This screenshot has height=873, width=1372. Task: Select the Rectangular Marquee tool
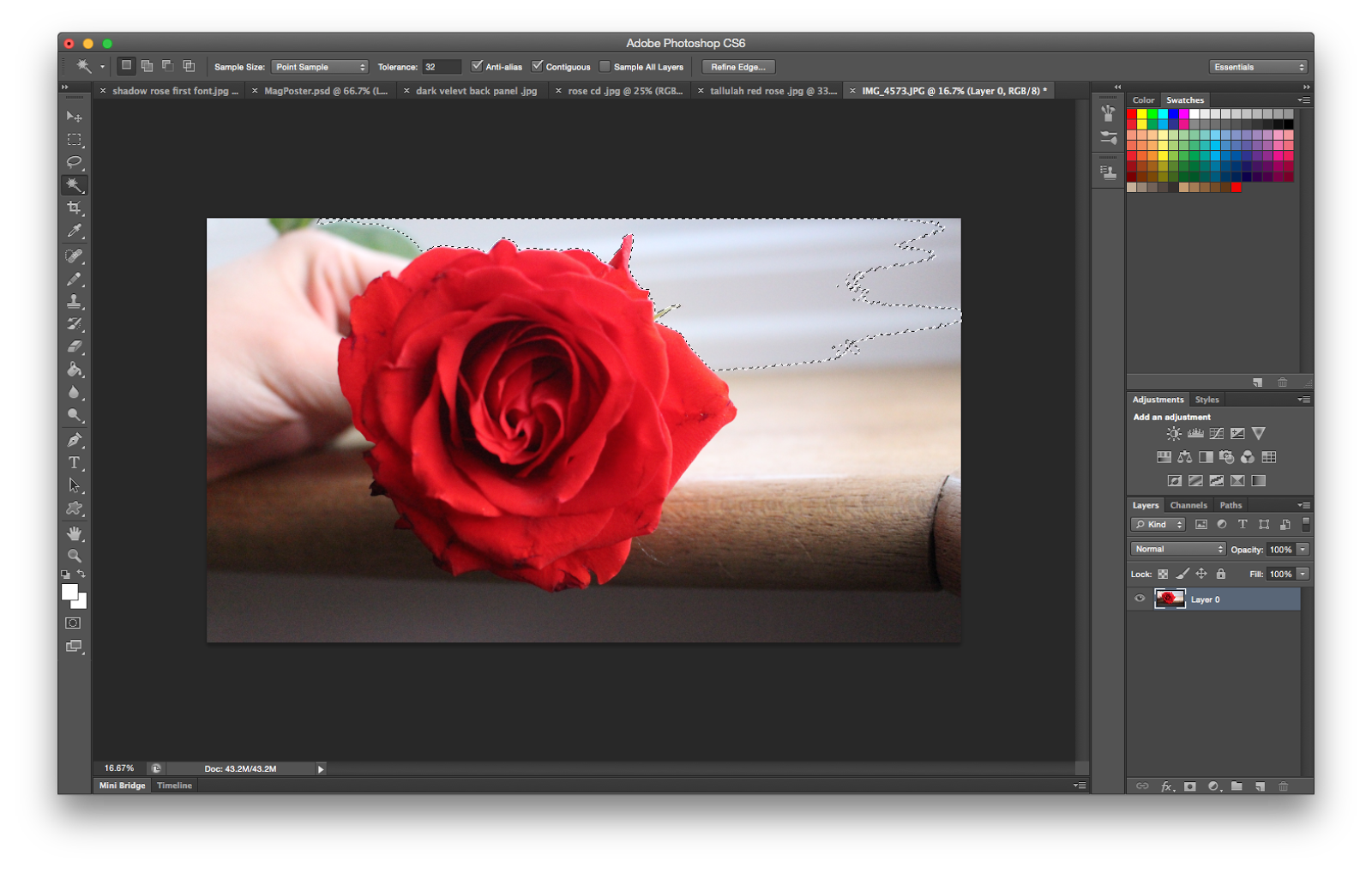click(x=75, y=140)
